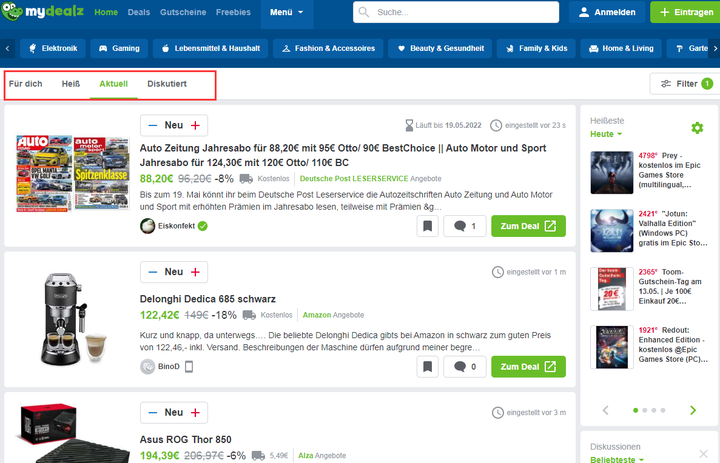Open the Menü dropdown
The height and width of the screenshot is (463, 720).
click(287, 12)
